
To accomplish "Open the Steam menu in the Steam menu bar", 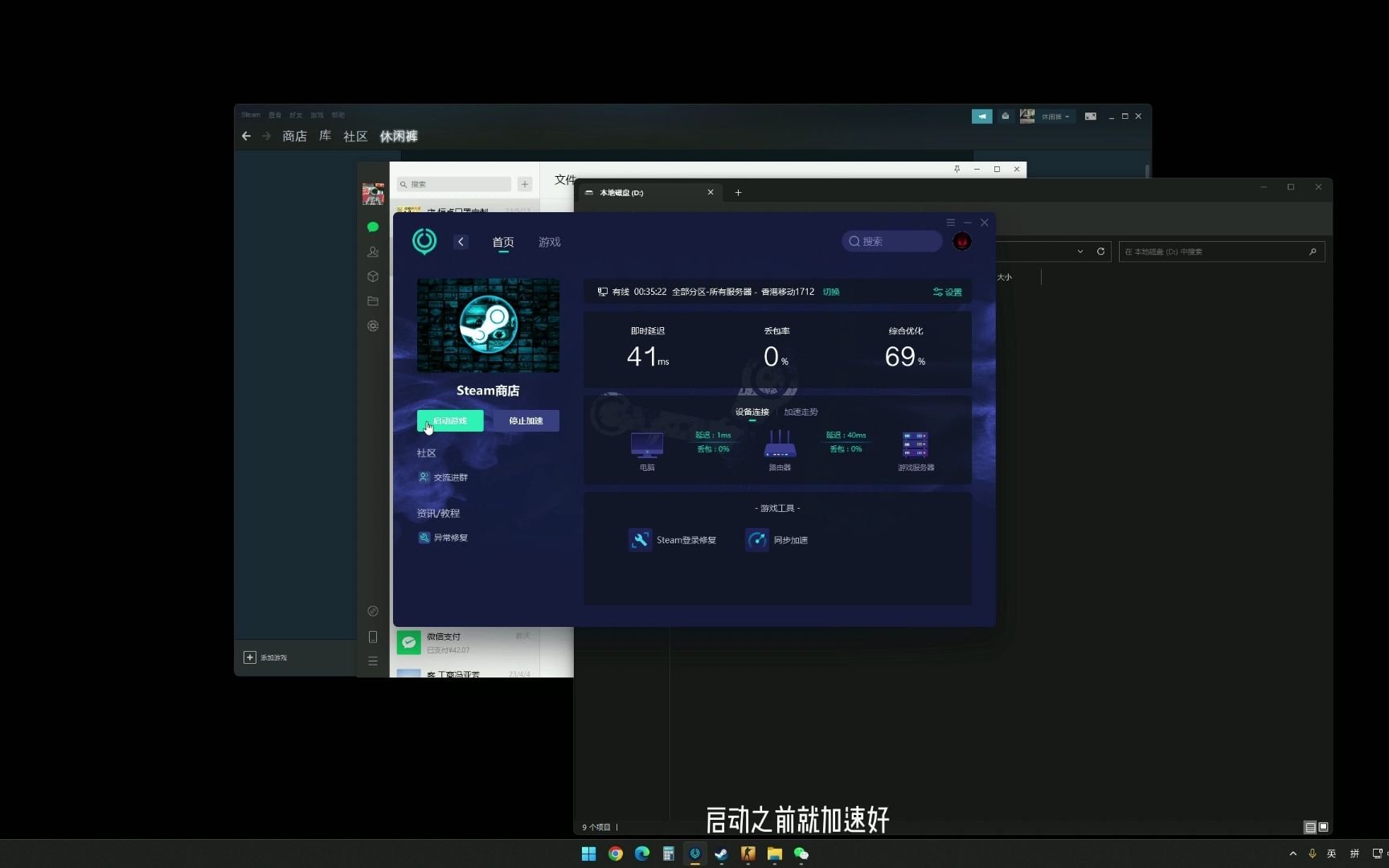I will (x=251, y=115).
